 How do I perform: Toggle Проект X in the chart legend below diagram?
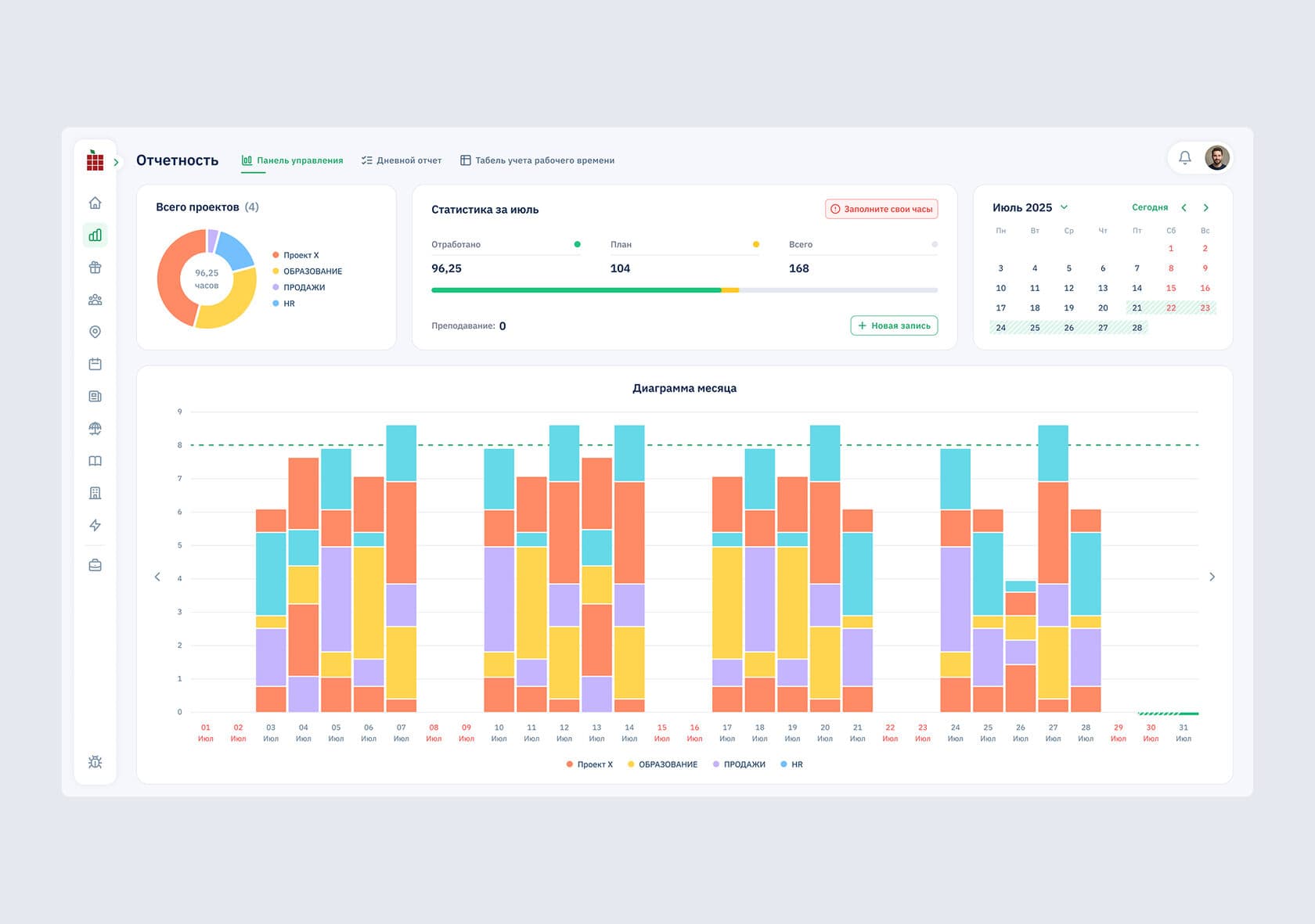click(589, 764)
